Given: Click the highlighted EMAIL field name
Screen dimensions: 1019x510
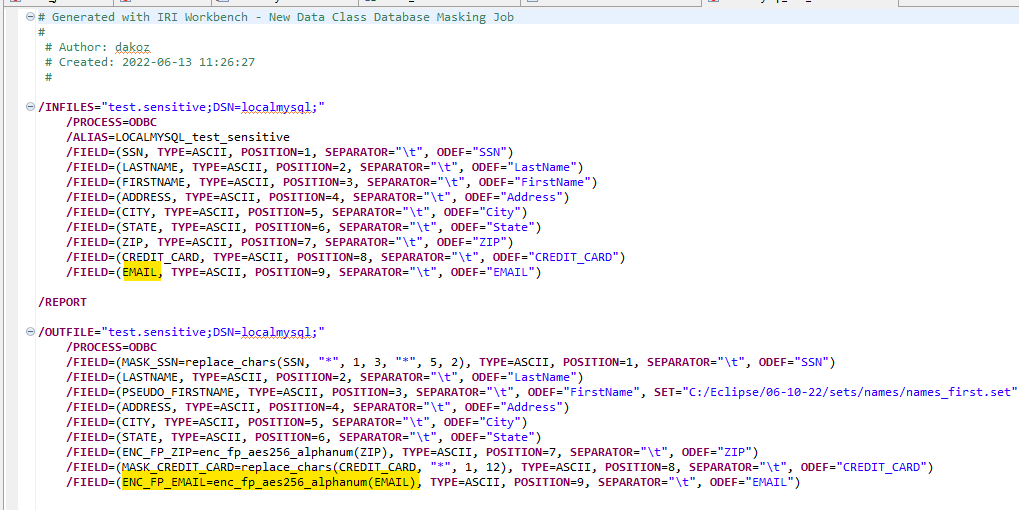Looking at the screenshot, I should [x=140, y=272].
